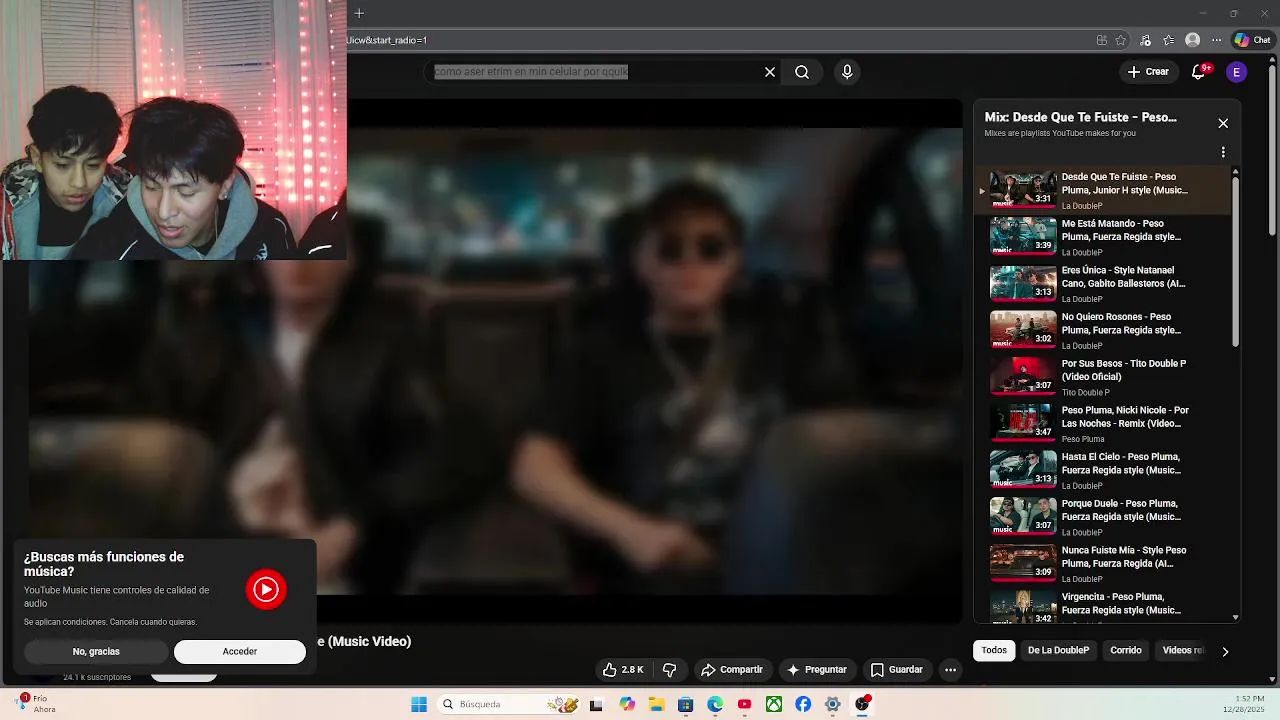Image resolution: width=1280 pixels, height=720 pixels.
Task: Play Hasta El Cielo playlist video
Action: (x=1105, y=470)
